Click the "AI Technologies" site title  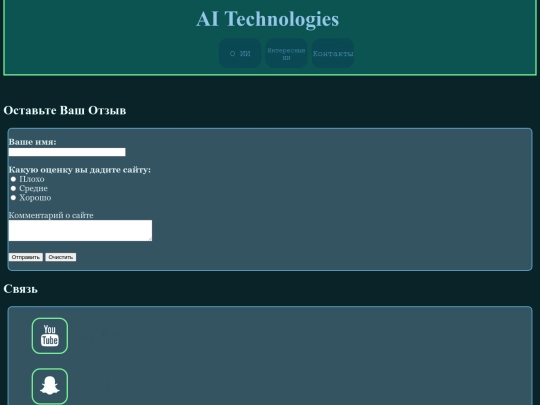[268, 19]
